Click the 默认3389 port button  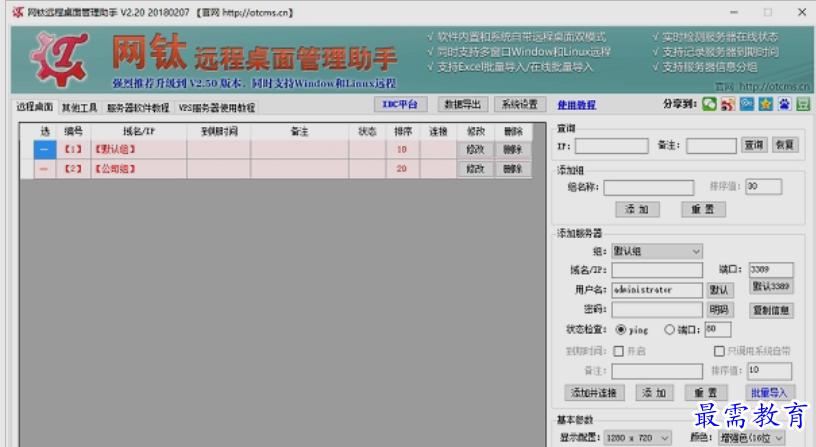coord(771,286)
